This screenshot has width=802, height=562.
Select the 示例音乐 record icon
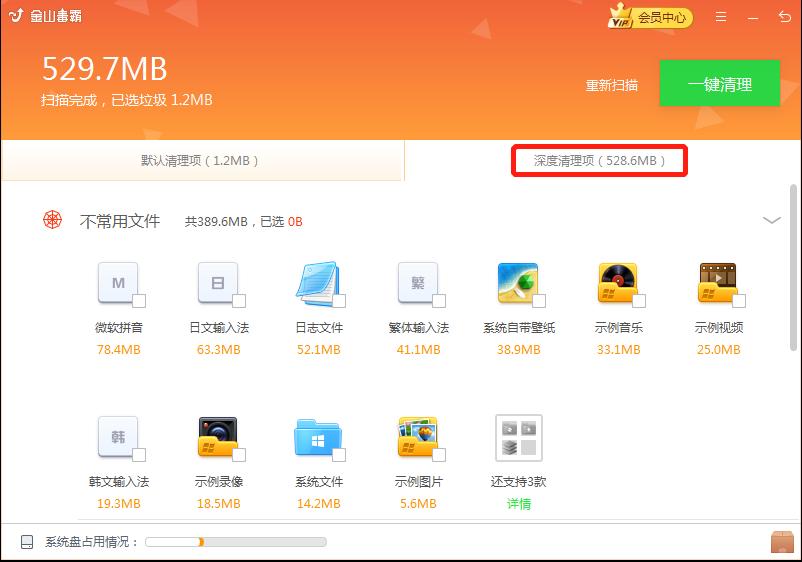click(x=618, y=282)
